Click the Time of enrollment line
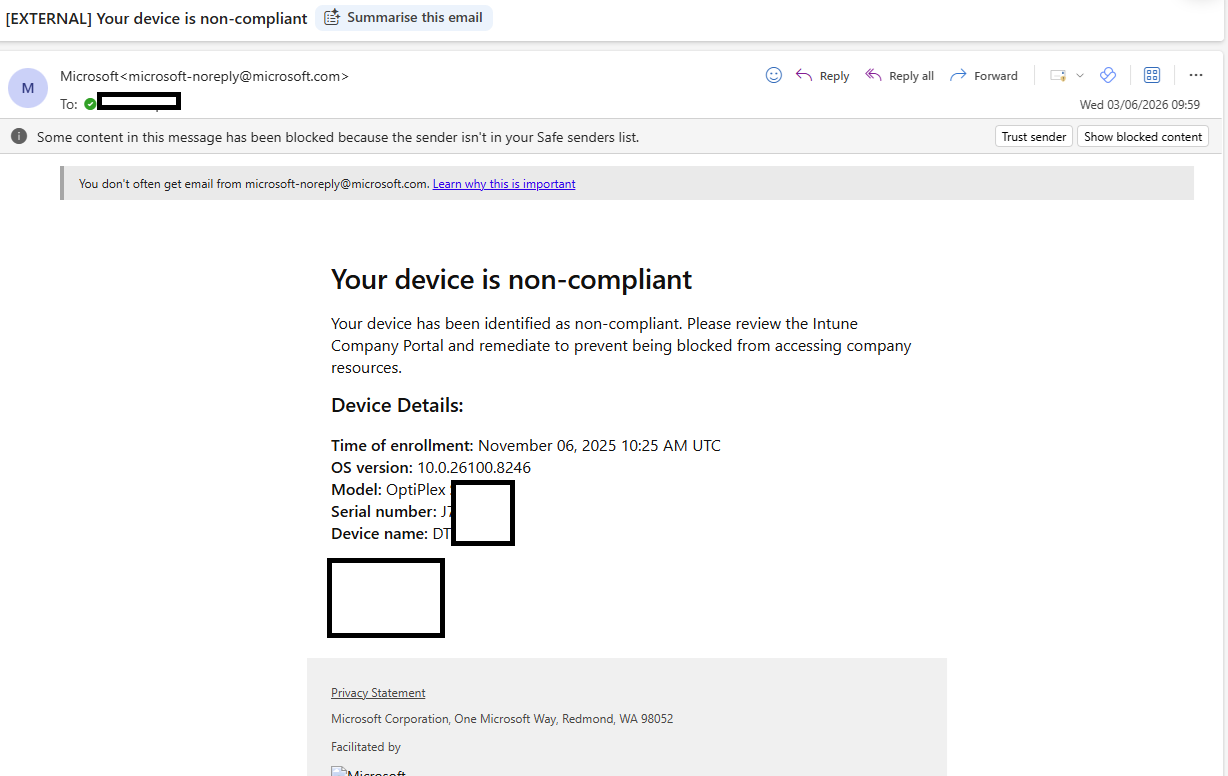 [x=526, y=446]
